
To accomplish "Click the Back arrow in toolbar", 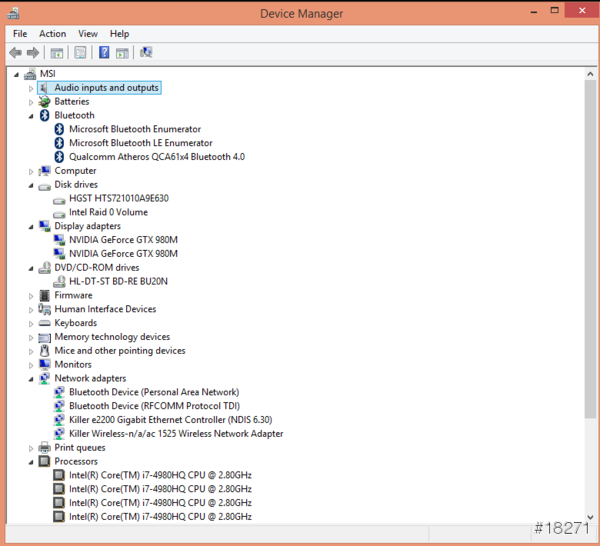I will pos(16,52).
